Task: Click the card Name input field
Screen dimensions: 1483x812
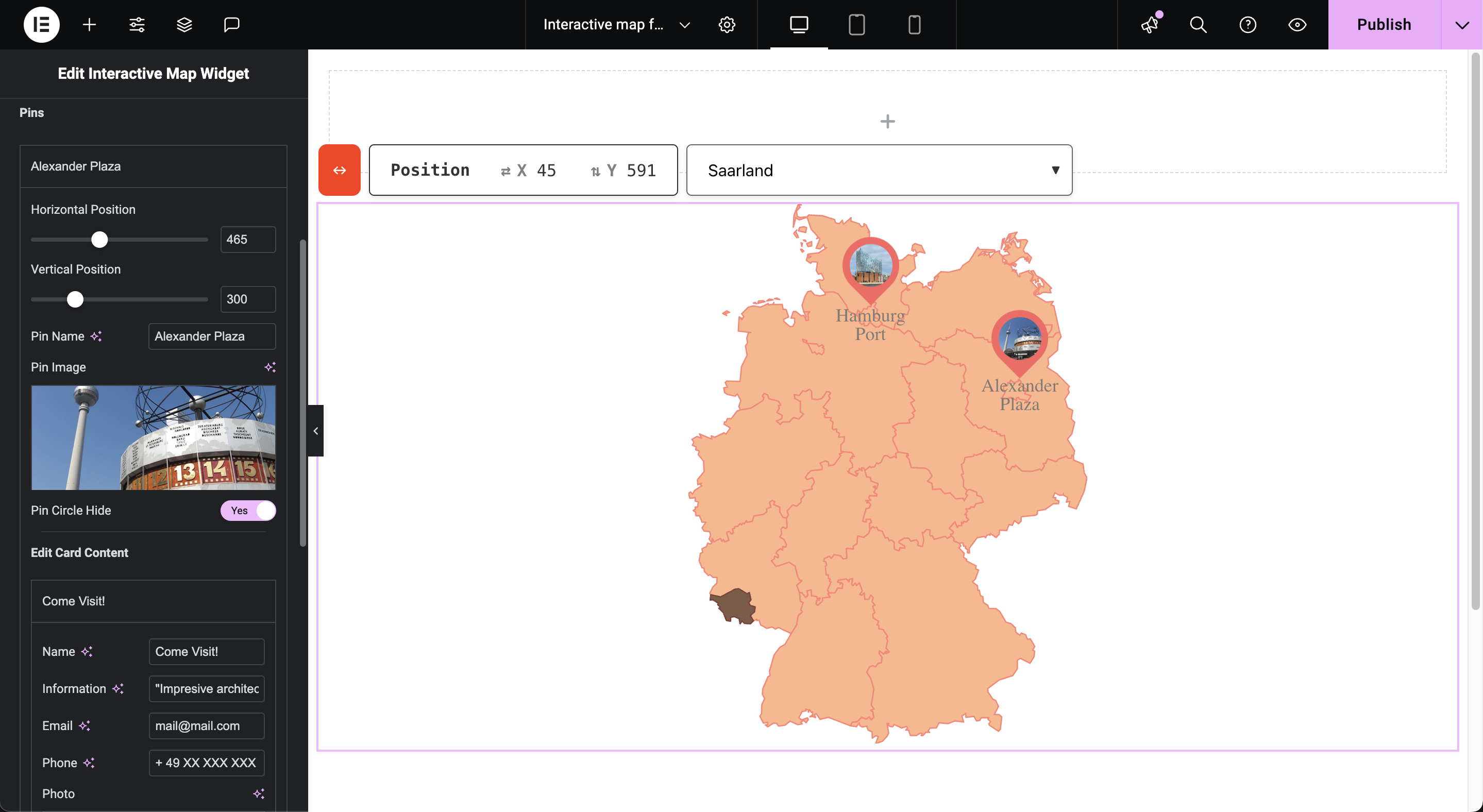Action: [207, 651]
